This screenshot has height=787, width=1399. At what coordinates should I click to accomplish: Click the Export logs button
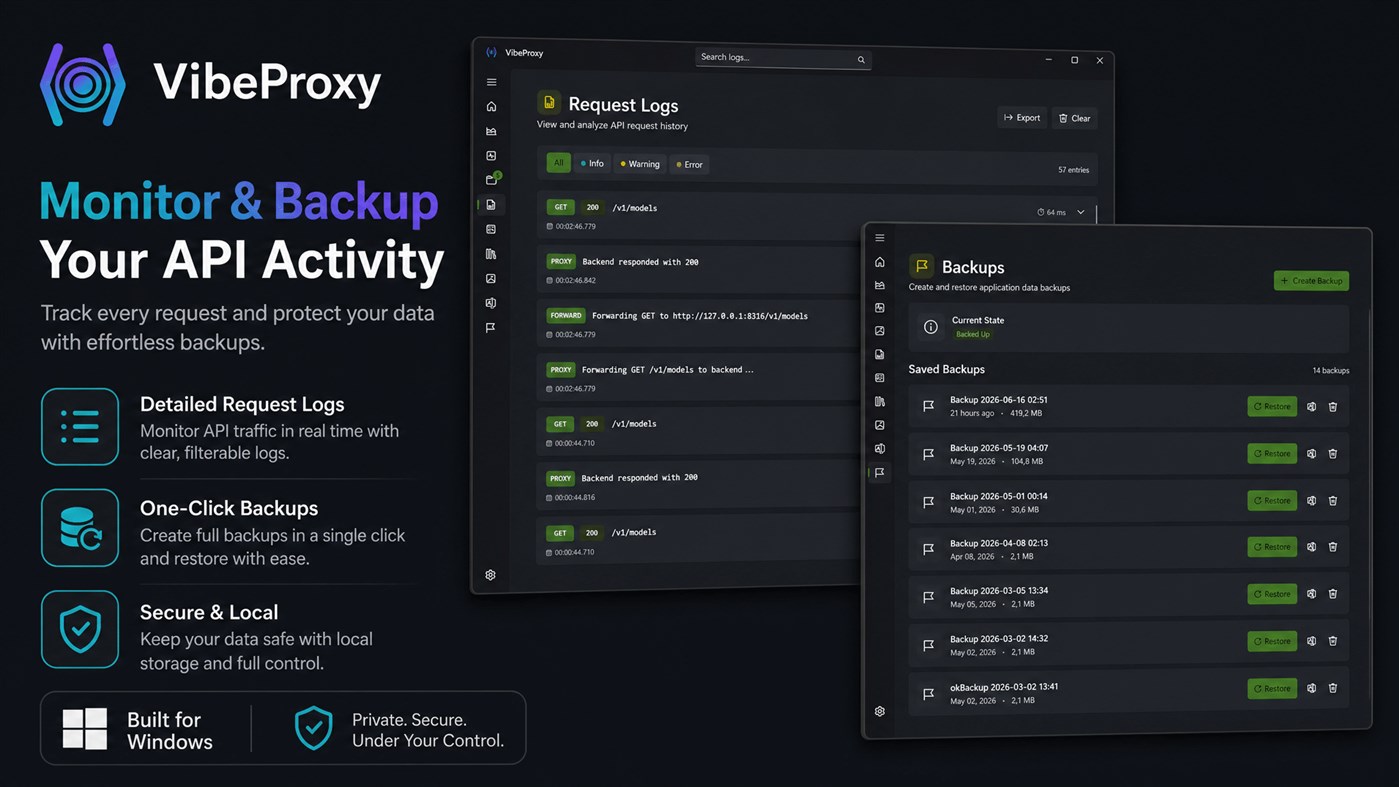pyautogui.click(x=1022, y=118)
